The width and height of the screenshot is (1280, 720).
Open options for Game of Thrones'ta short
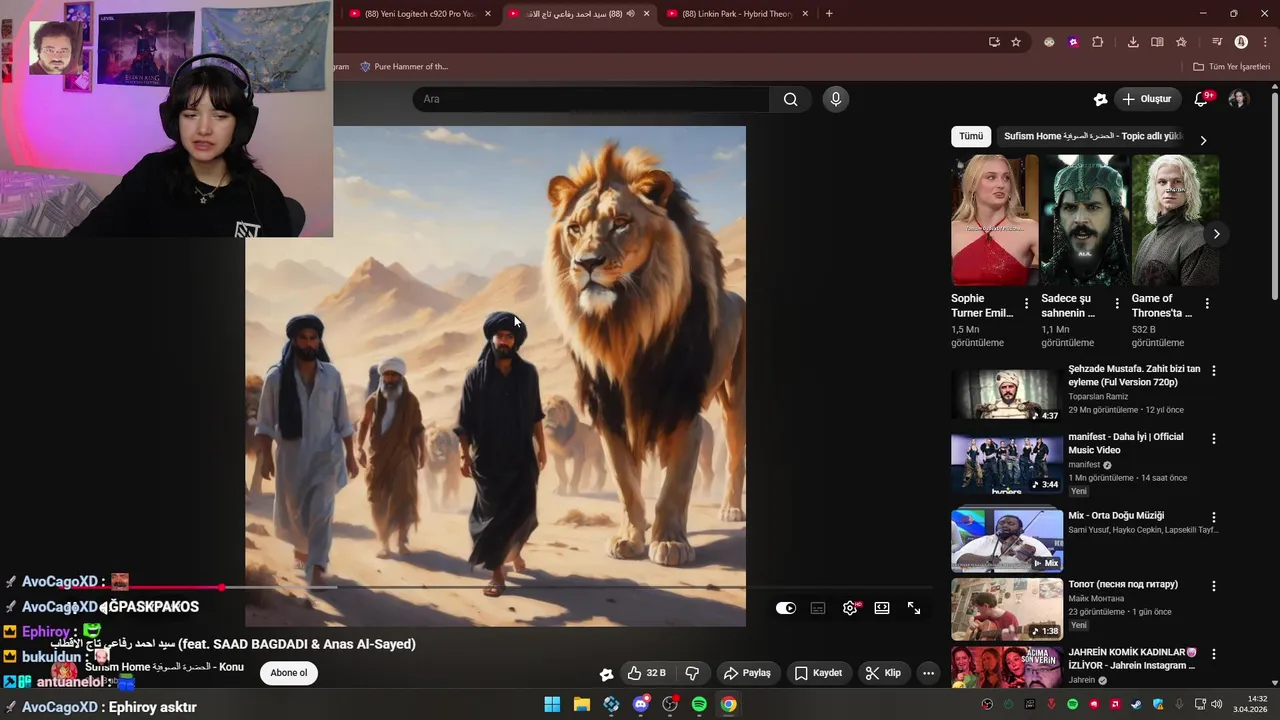click(1207, 303)
